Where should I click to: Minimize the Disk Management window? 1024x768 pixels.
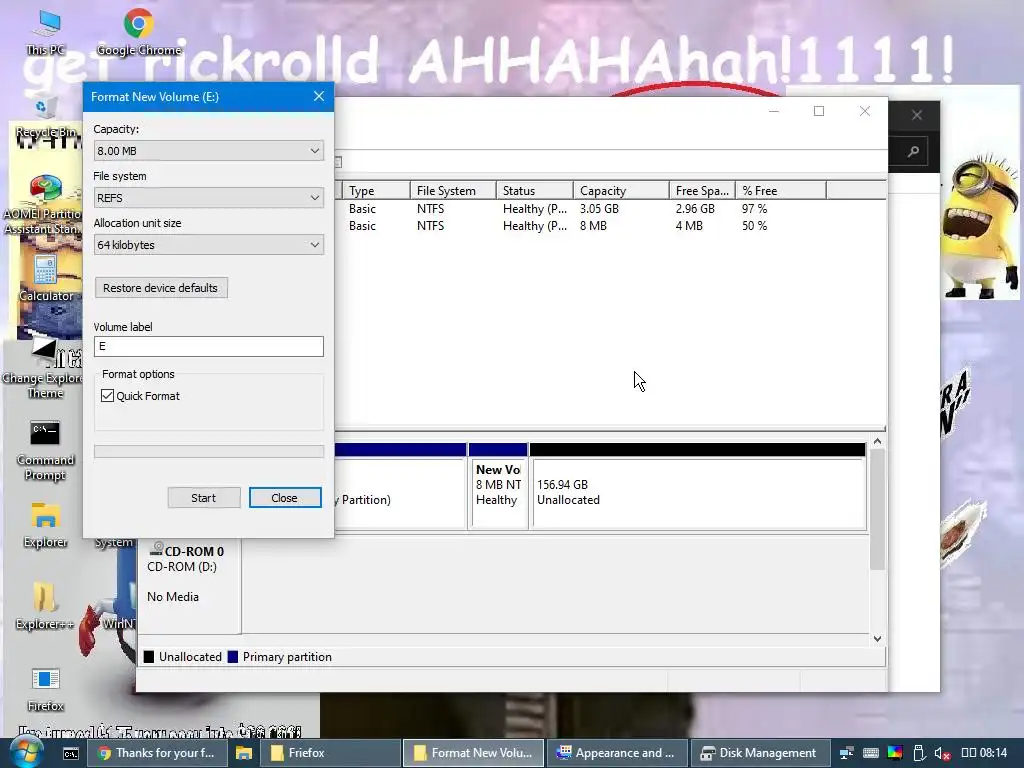pos(774,112)
